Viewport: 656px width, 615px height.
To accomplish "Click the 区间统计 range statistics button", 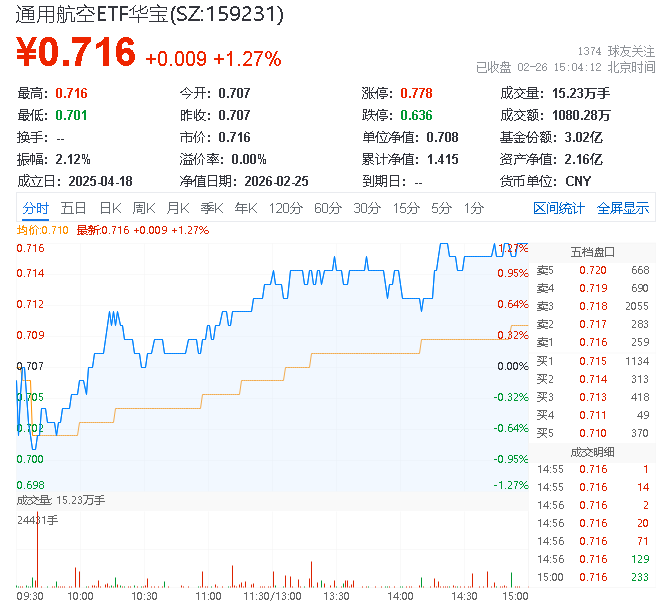I will (559, 208).
